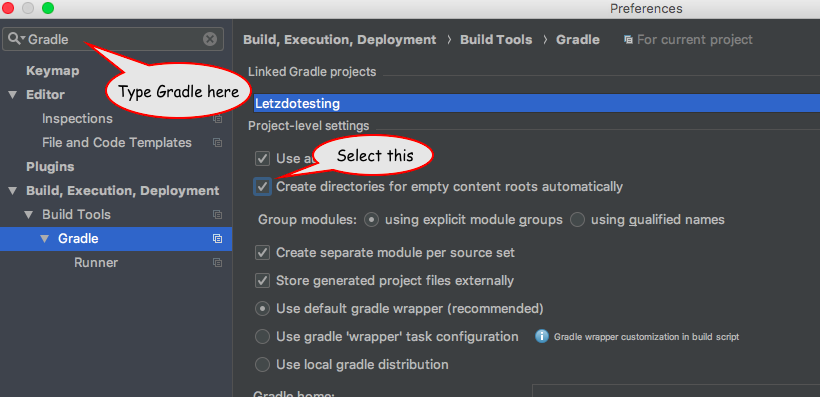Click project-level icon beside File and Code Templates
The image size is (820, 397).
[x=218, y=143]
